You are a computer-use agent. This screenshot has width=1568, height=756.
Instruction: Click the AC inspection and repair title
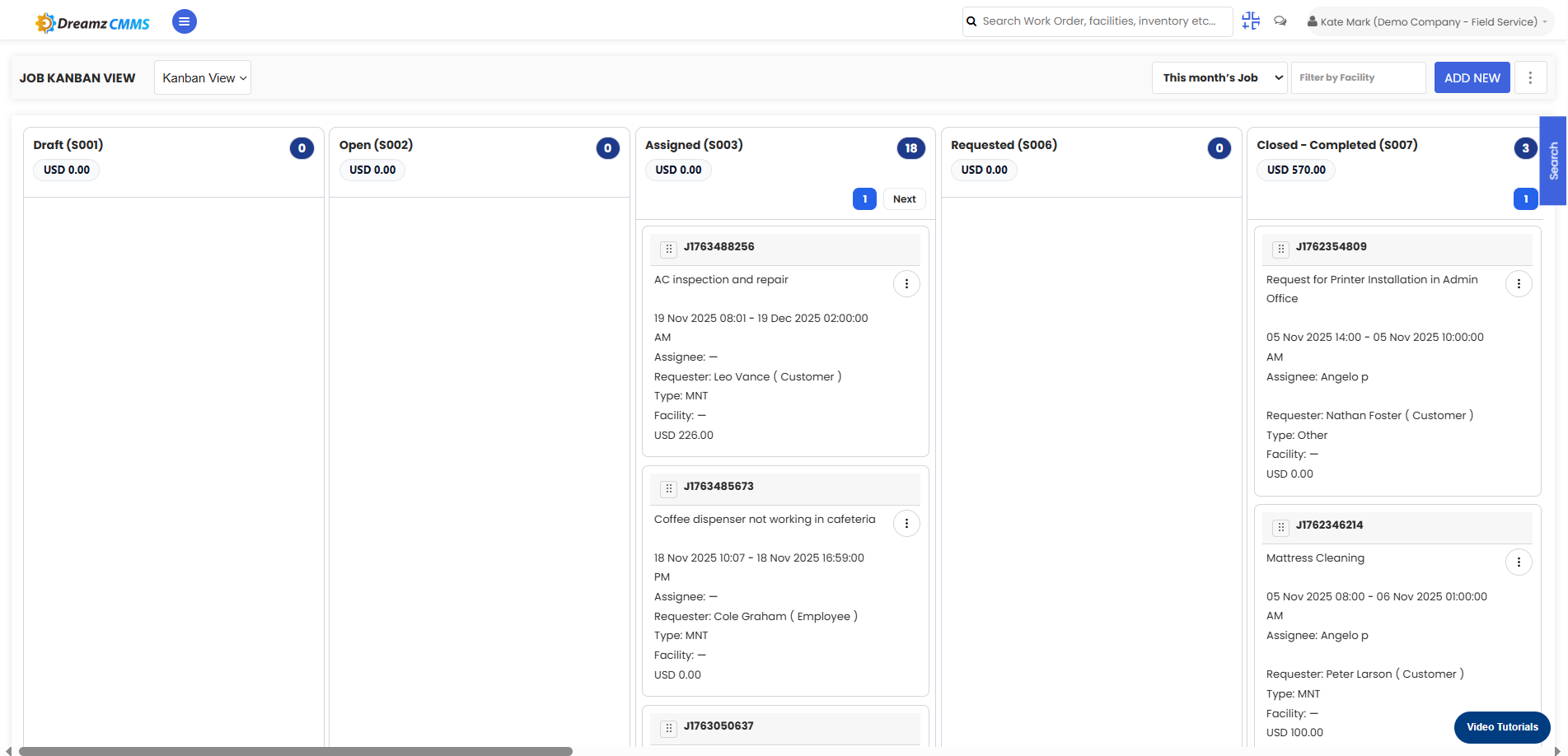(721, 280)
